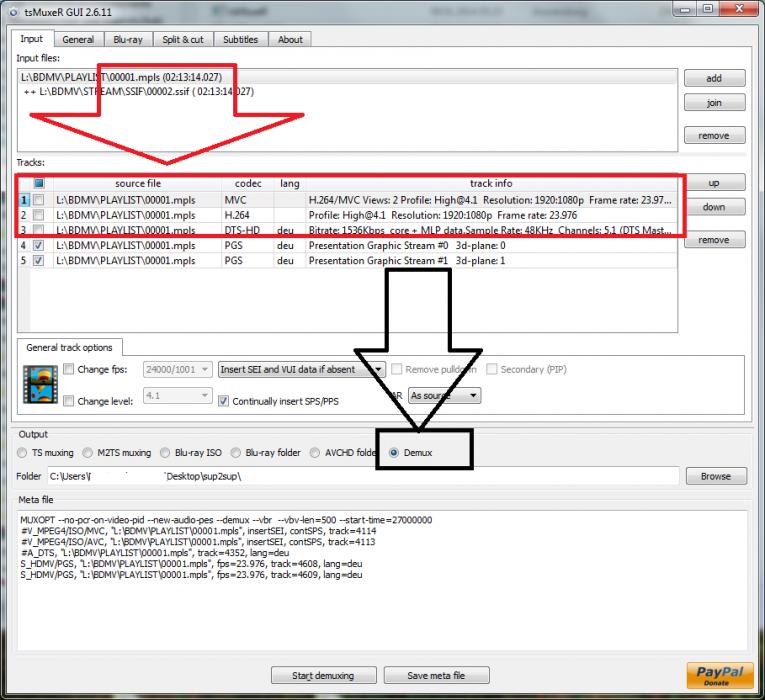Click the source file column header
This screenshot has height=700, width=765.
pos(138,183)
